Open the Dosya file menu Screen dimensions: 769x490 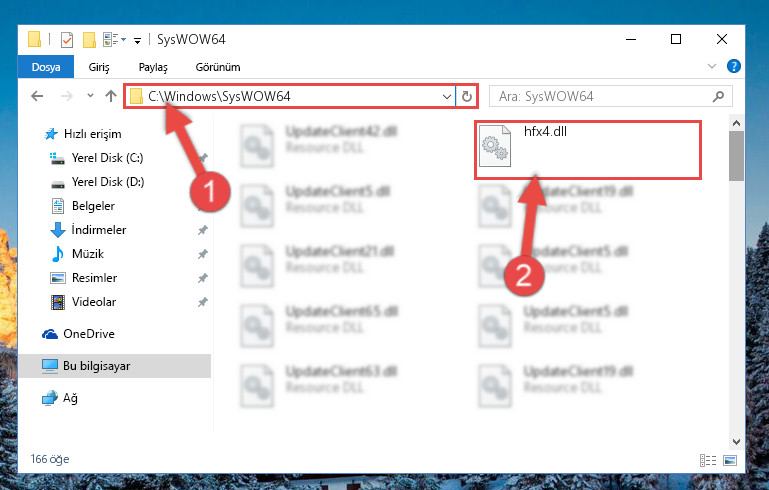pyautogui.click(x=46, y=67)
